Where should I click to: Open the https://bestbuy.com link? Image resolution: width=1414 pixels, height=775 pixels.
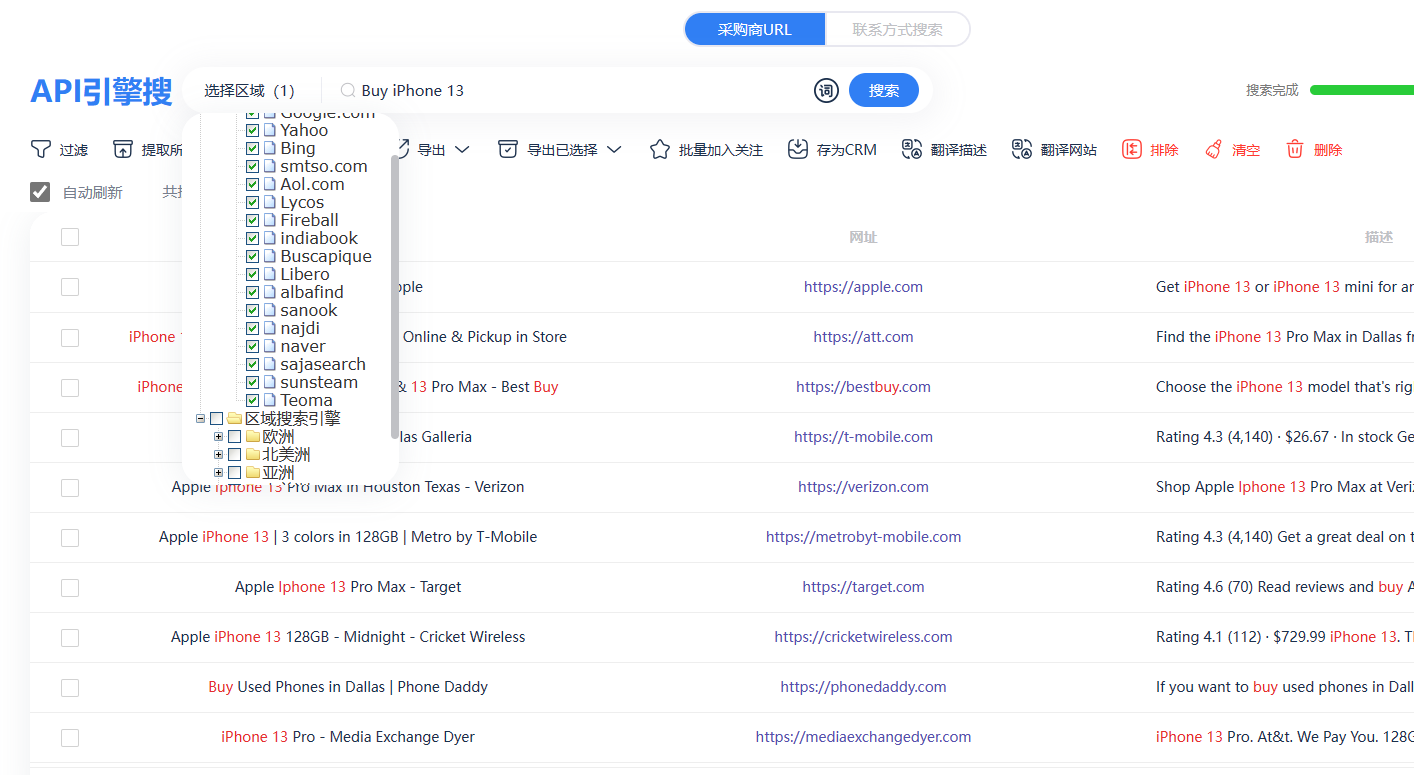[x=863, y=387]
